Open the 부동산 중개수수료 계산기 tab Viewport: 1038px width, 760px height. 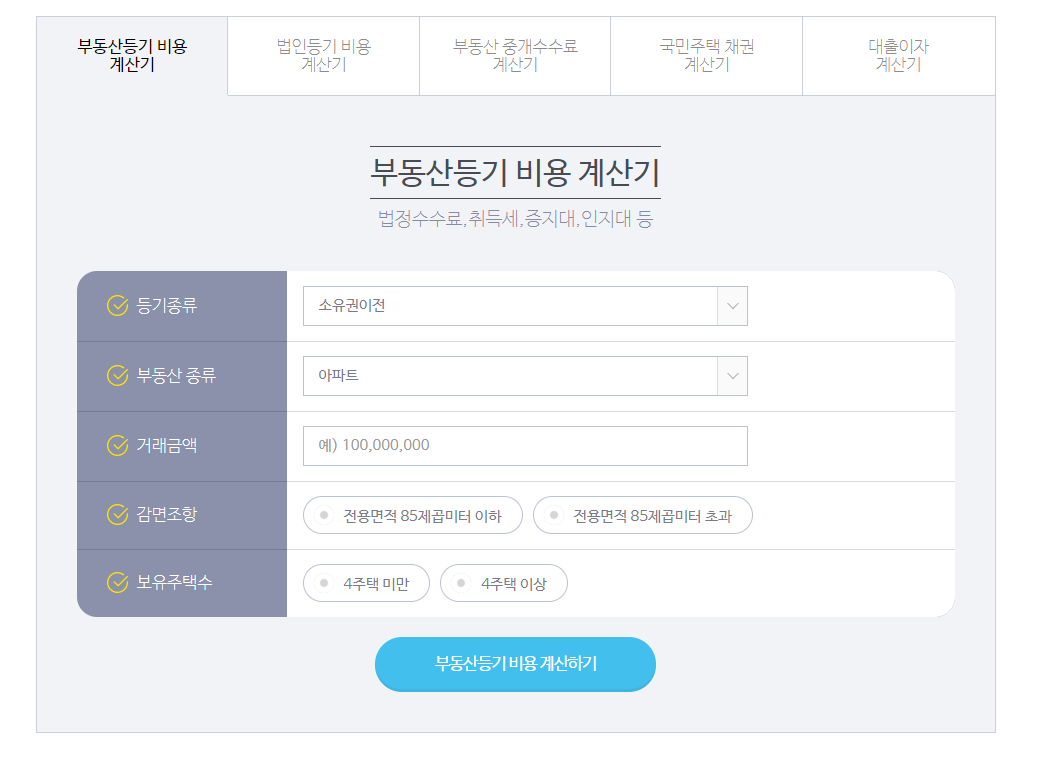pyautogui.click(x=515, y=56)
